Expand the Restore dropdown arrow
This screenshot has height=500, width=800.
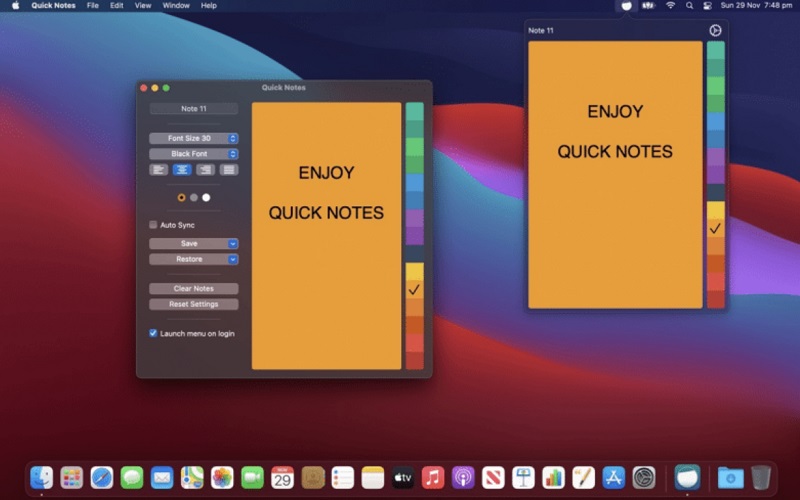233,259
